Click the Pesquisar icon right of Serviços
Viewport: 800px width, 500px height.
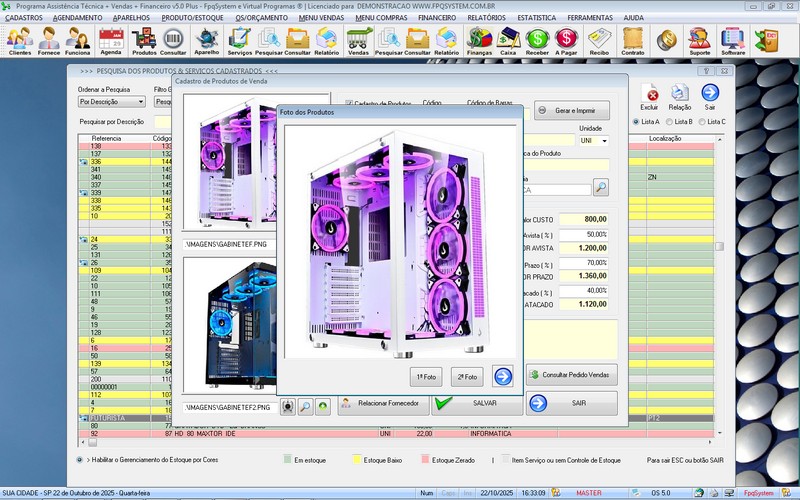point(268,41)
